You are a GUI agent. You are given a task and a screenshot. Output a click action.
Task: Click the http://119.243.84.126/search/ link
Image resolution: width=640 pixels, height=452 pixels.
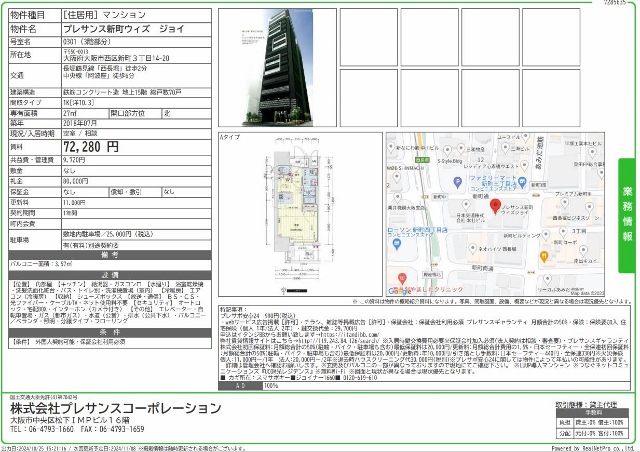(337, 340)
